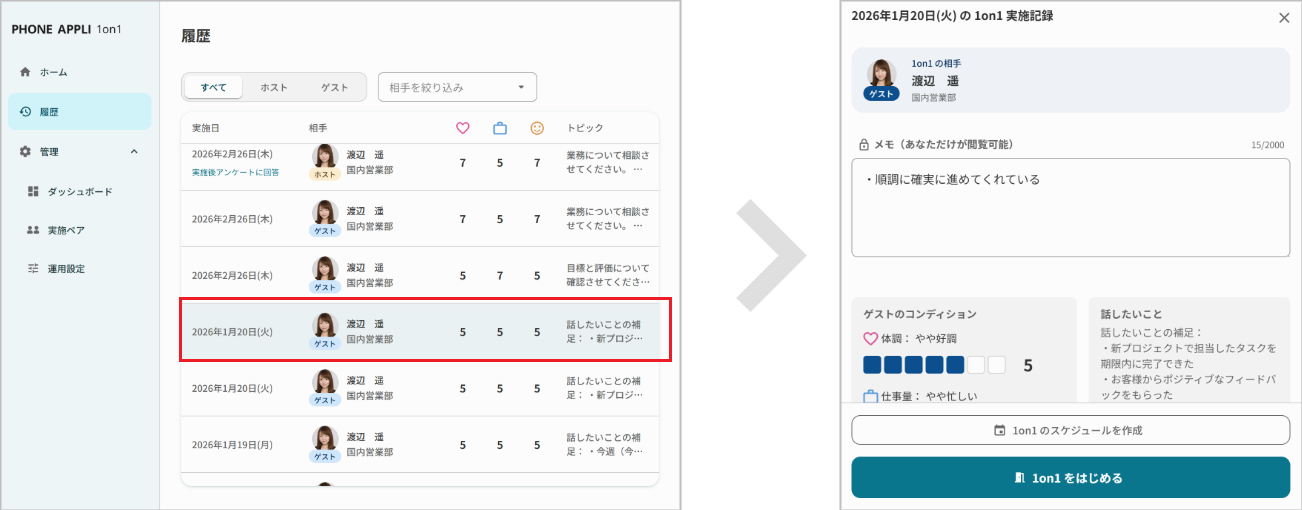
Task: Click the smiley face column icon
Action: (x=537, y=128)
